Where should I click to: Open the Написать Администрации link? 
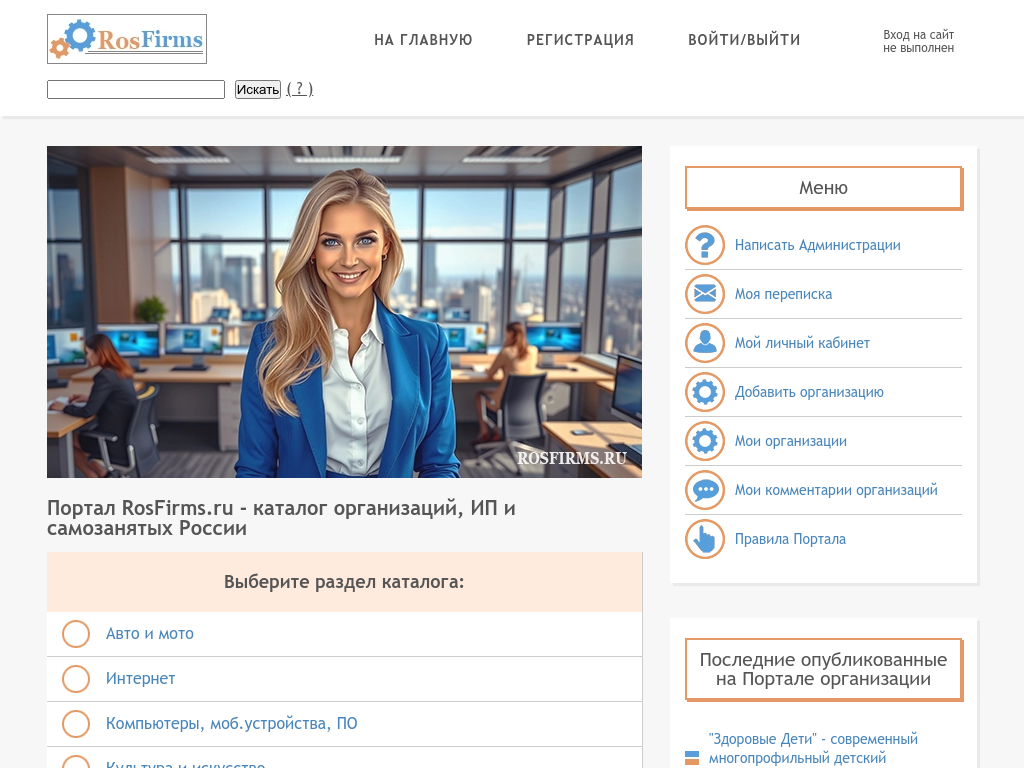click(818, 245)
